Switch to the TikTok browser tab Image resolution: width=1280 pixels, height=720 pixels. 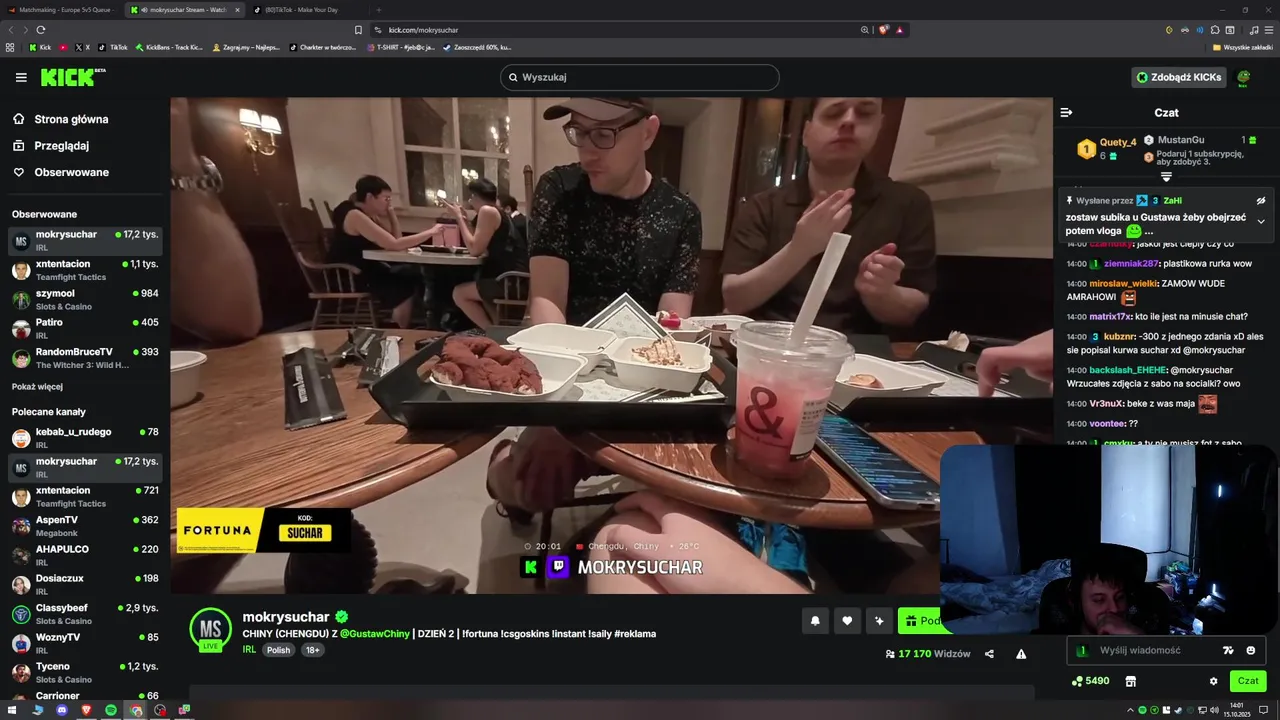coord(302,10)
